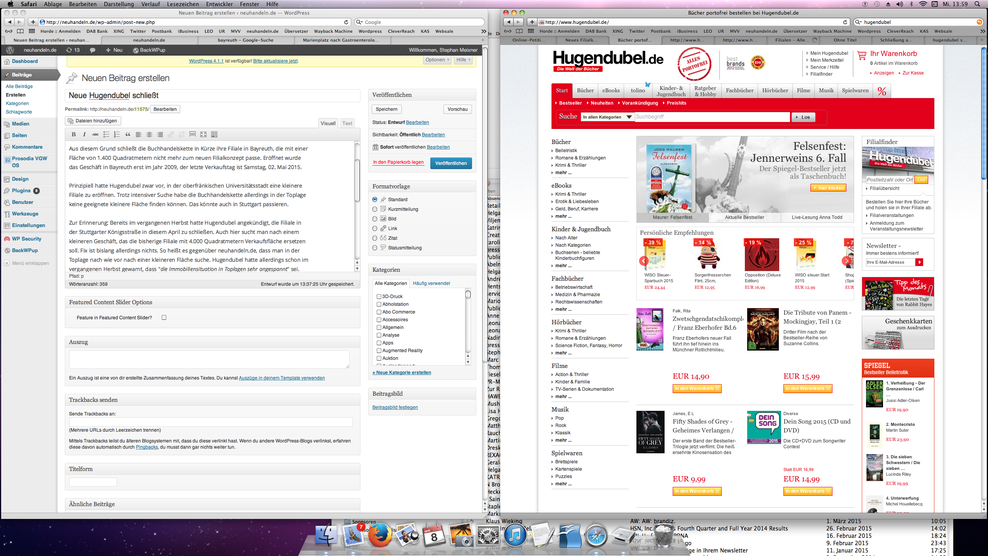The height and width of the screenshot is (556, 988).
Task: Select Statusmitteilung post format
Action: point(375,248)
